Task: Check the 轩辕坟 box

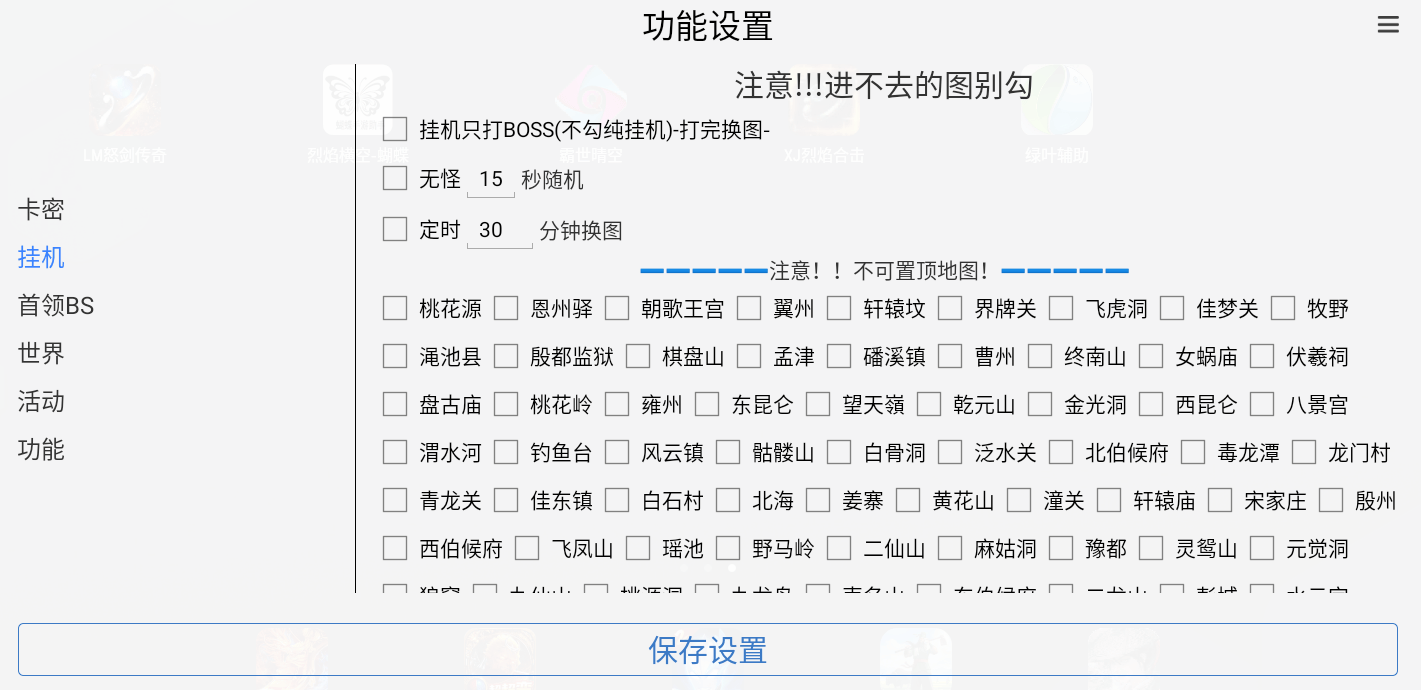Action: (839, 308)
